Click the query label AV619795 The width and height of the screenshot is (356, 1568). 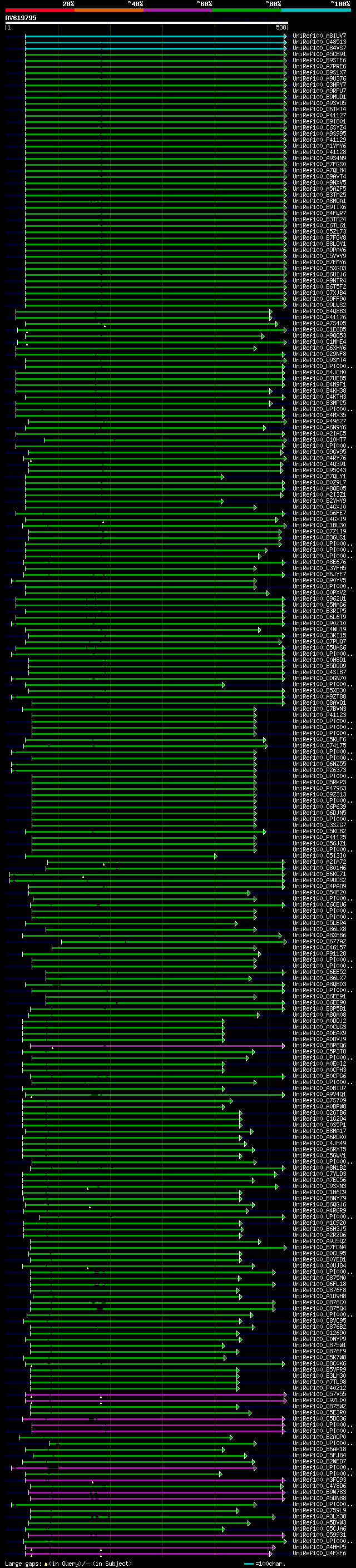(x=21, y=18)
